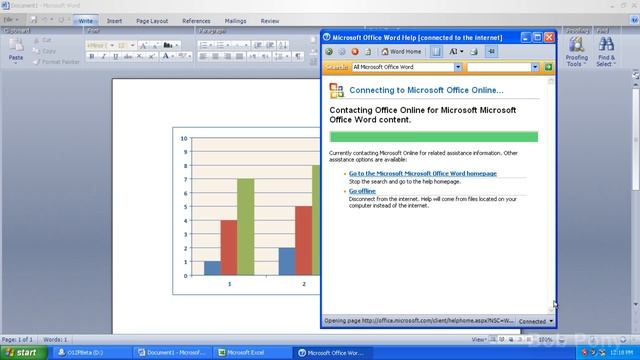The height and width of the screenshot is (360, 640).
Task: Click the Cut command in the Clipboard group
Action: click(43, 40)
